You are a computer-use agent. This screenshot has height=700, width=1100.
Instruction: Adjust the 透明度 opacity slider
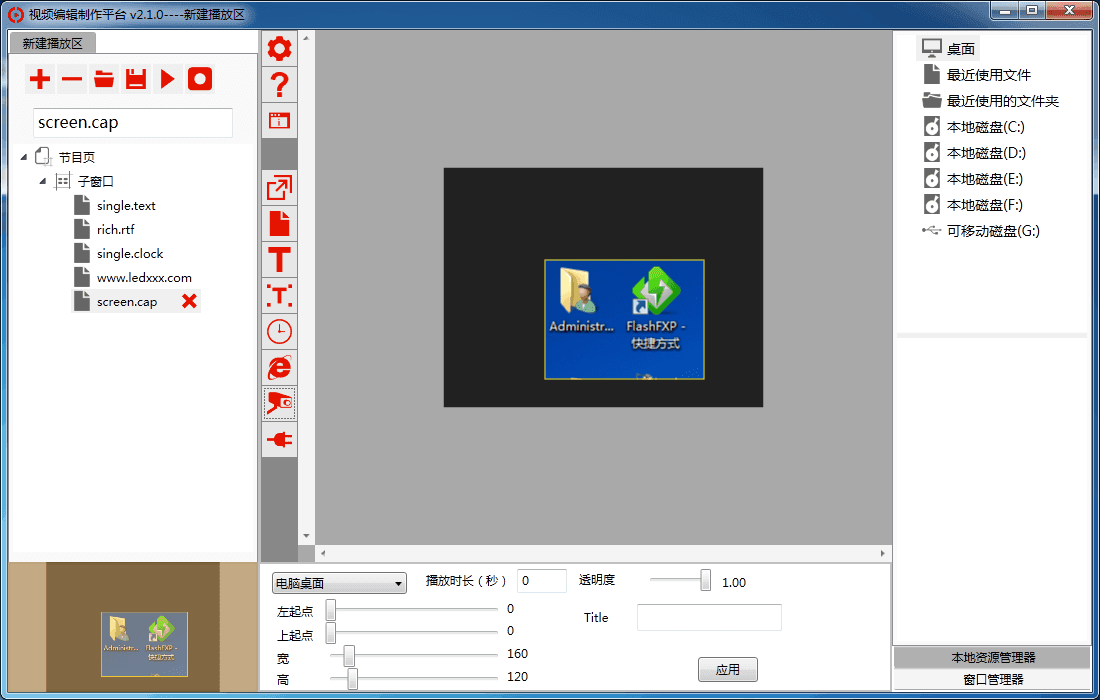click(705, 580)
